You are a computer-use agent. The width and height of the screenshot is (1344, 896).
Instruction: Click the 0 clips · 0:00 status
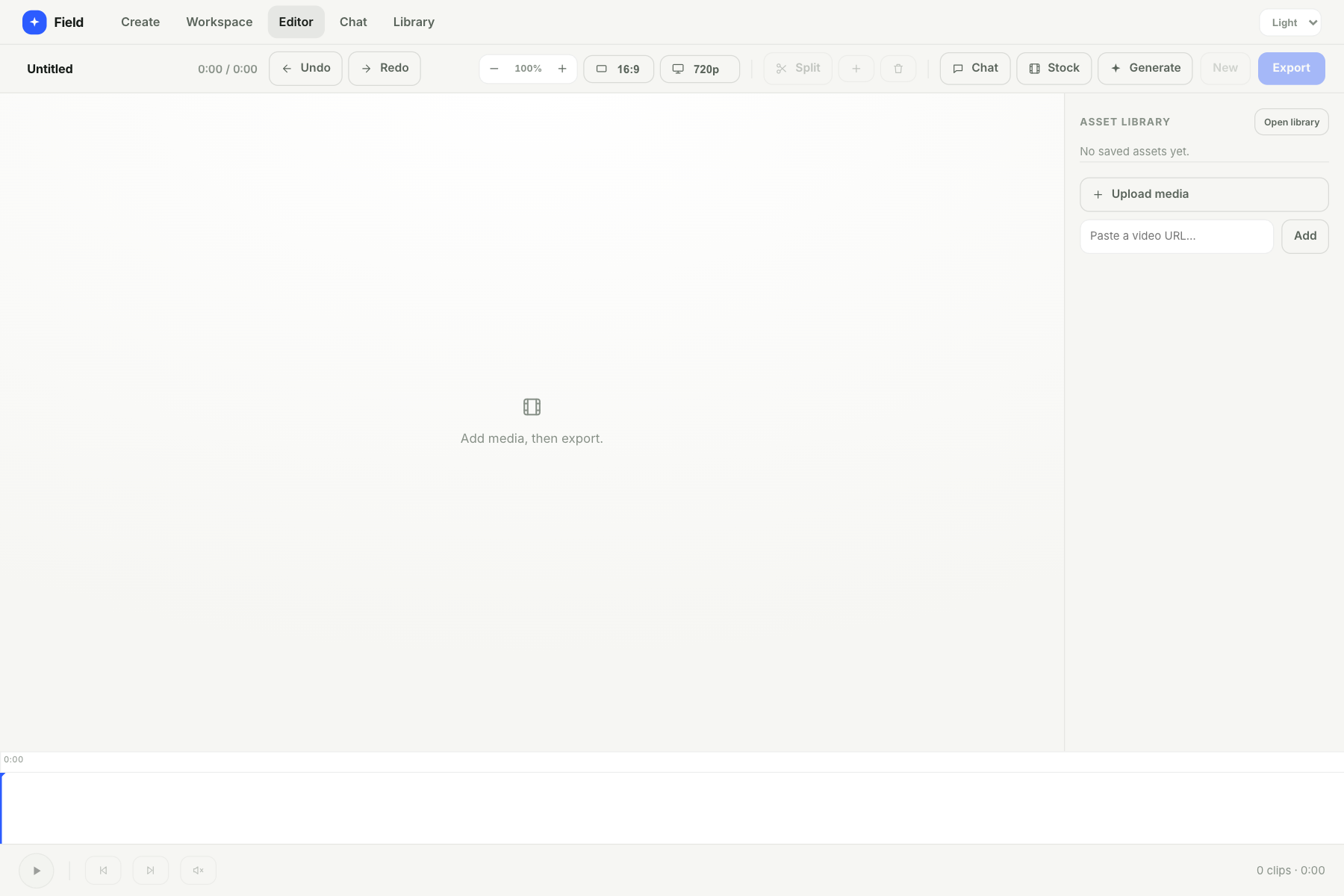[1290, 871]
